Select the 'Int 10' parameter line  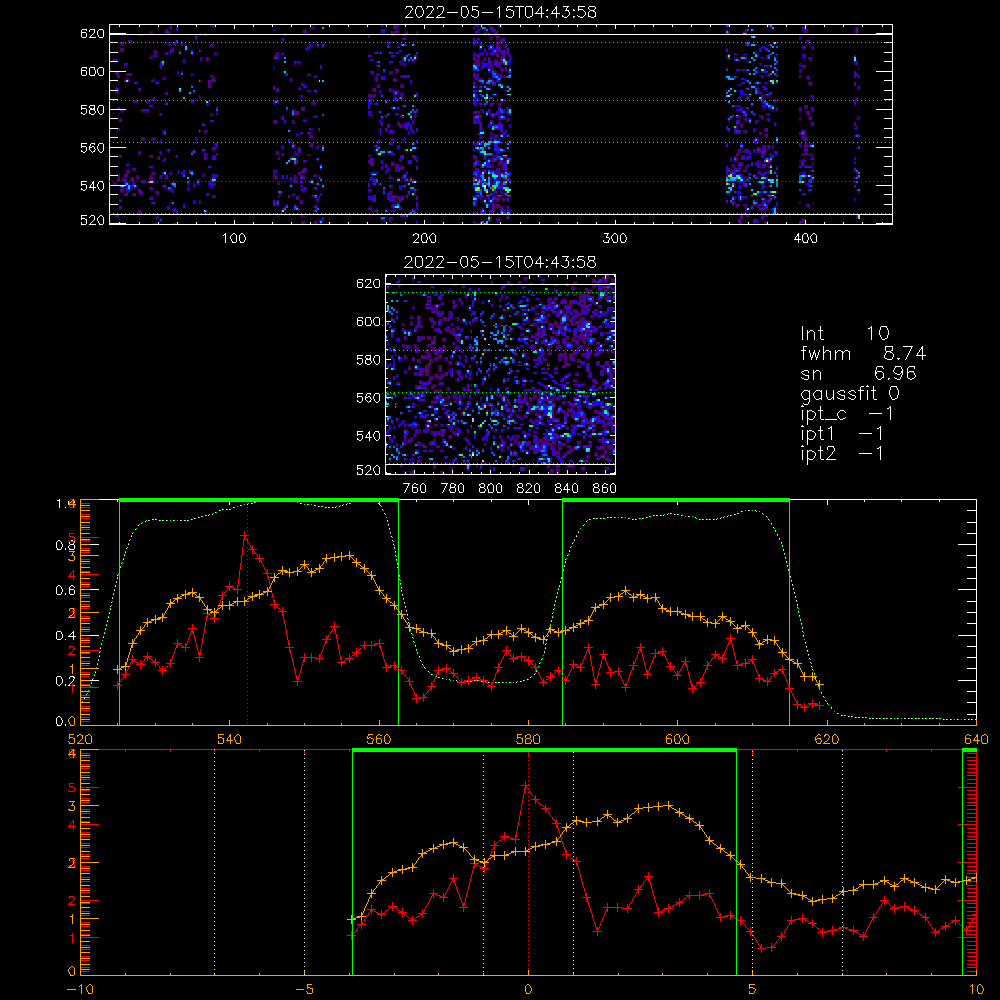coord(844,333)
